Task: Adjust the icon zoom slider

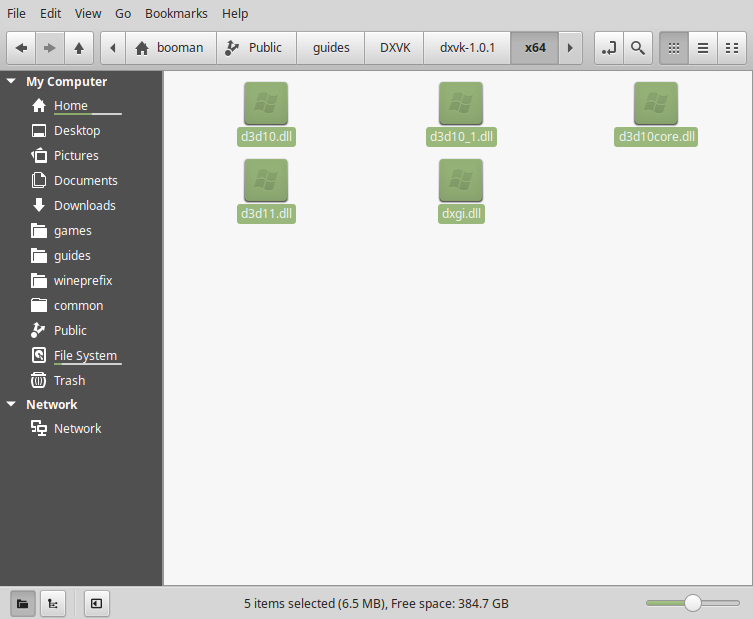Action: click(692, 603)
